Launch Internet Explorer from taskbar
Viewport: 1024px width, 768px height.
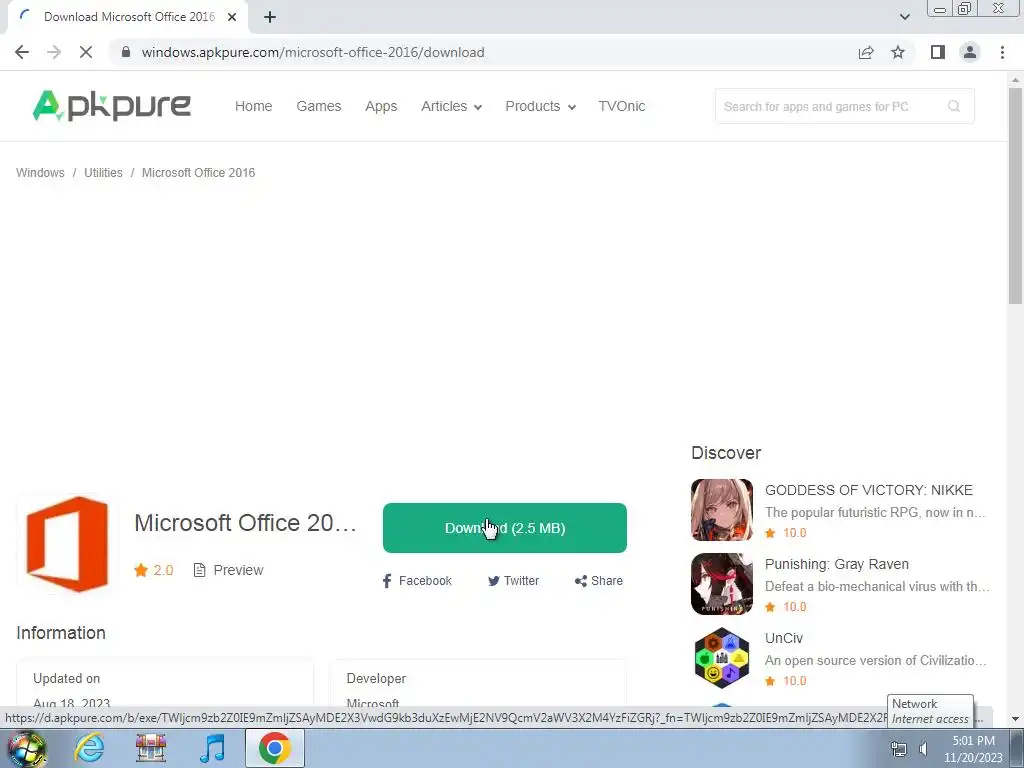(89, 748)
